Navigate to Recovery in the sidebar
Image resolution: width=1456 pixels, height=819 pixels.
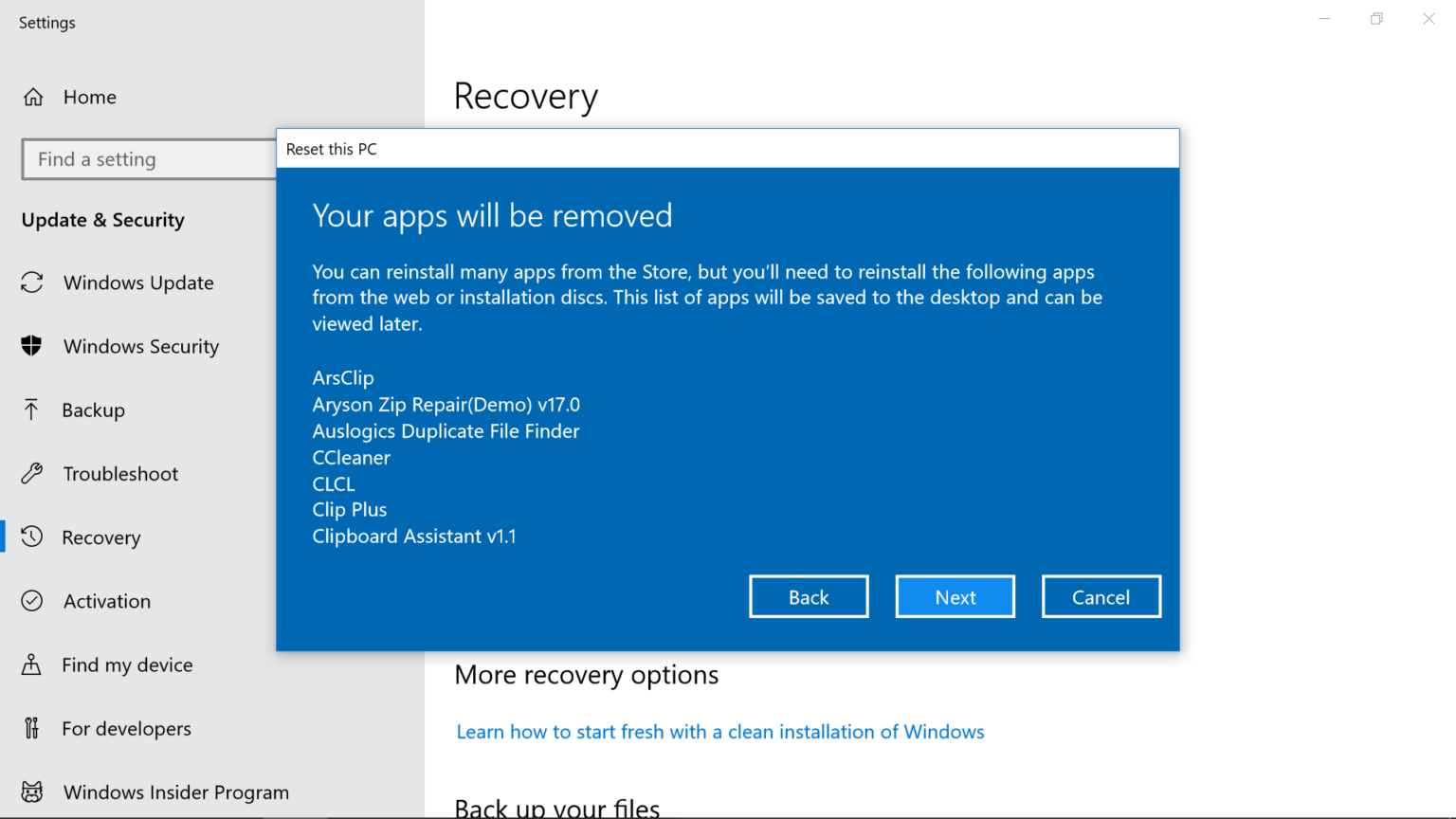tap(101, 537)
